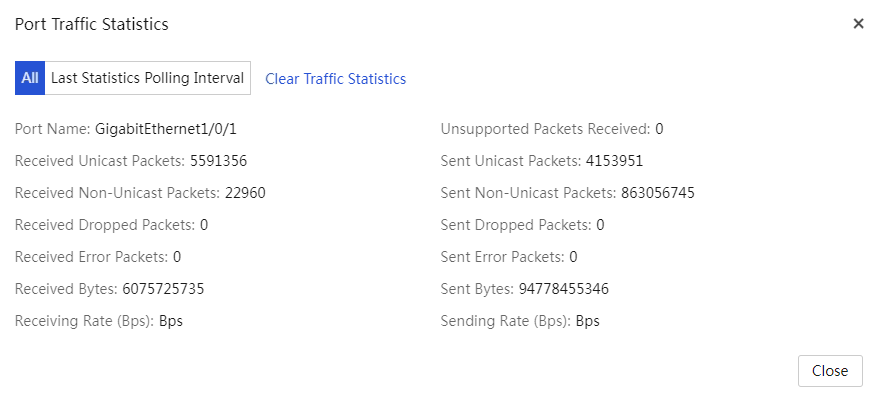This screenshot has height=394, width=882.
Task: Click the Clear Traffic Statistics link
Action: tap(336, 79)
